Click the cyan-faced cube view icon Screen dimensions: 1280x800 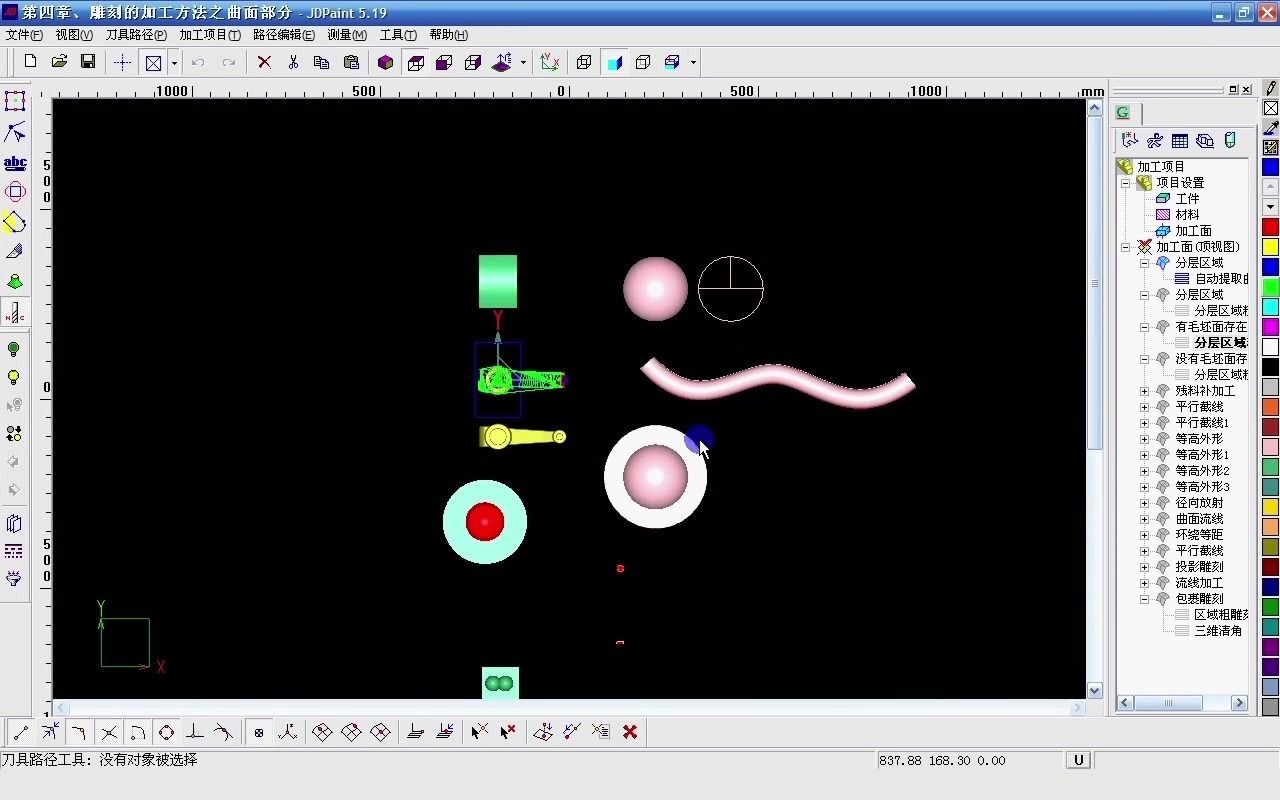[614, 62]
